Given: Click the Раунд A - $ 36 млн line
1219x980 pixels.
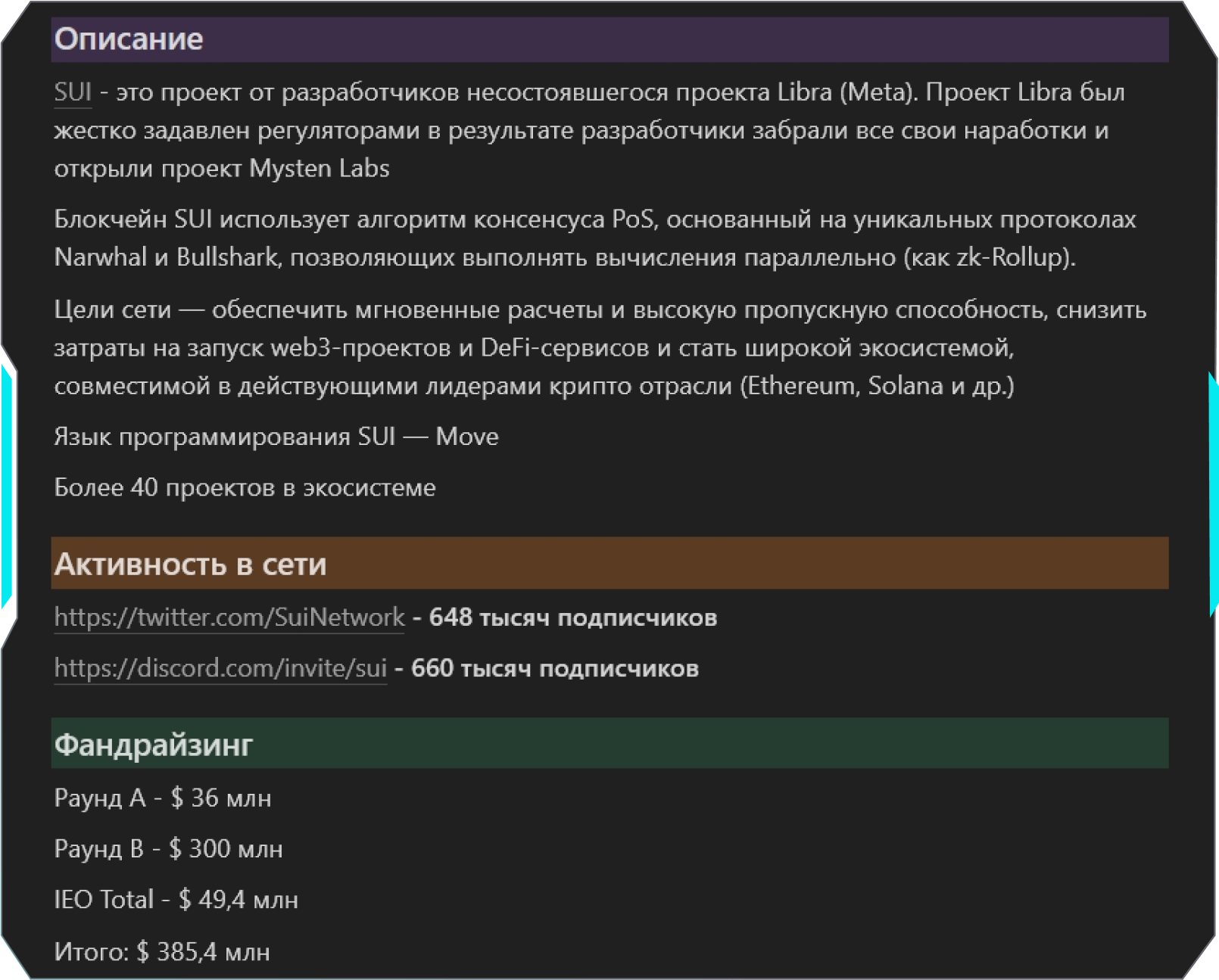Looking at the screenshot, I should click(x=163, y=798).
